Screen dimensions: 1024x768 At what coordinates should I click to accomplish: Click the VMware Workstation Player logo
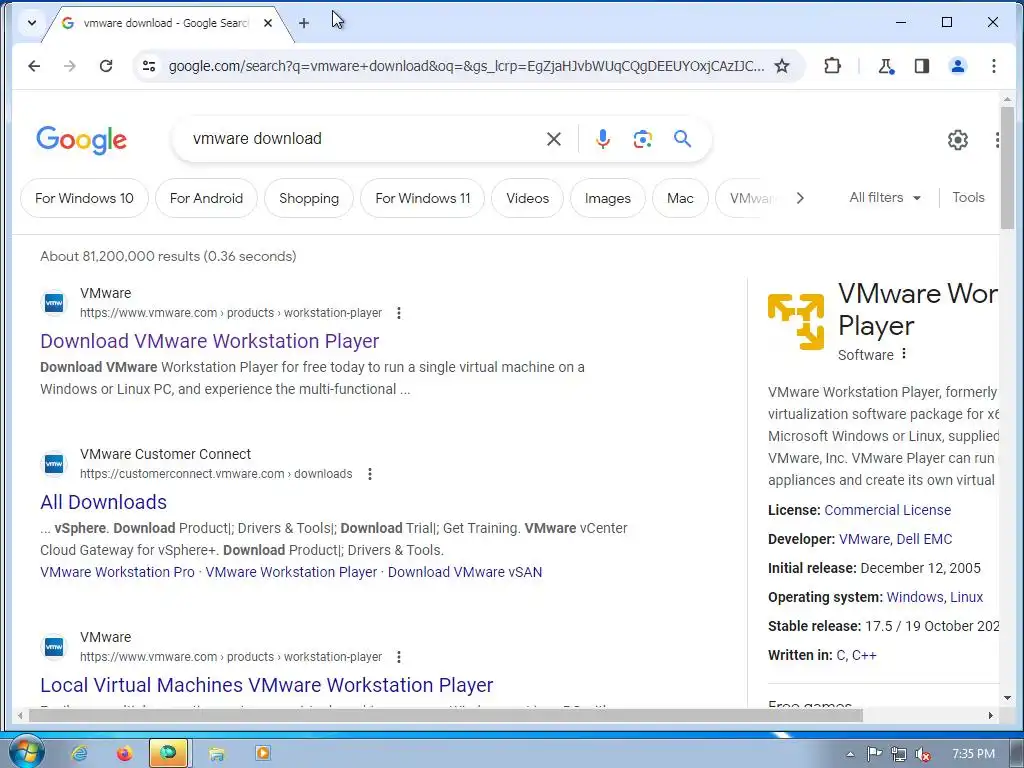pyautogui.click(x=795, y=321)
